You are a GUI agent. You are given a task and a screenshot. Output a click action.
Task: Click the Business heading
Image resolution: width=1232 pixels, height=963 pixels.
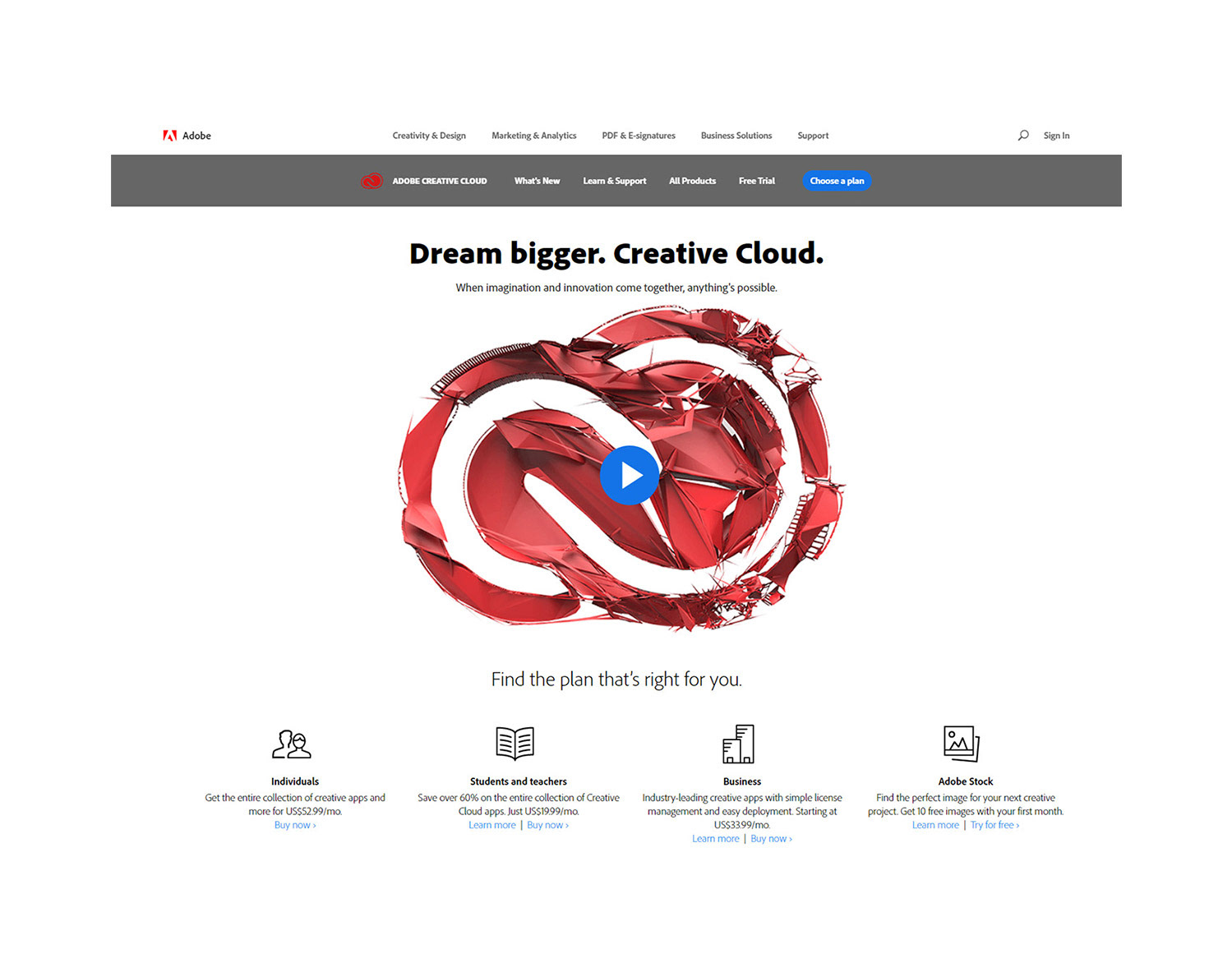pos(742,781)
